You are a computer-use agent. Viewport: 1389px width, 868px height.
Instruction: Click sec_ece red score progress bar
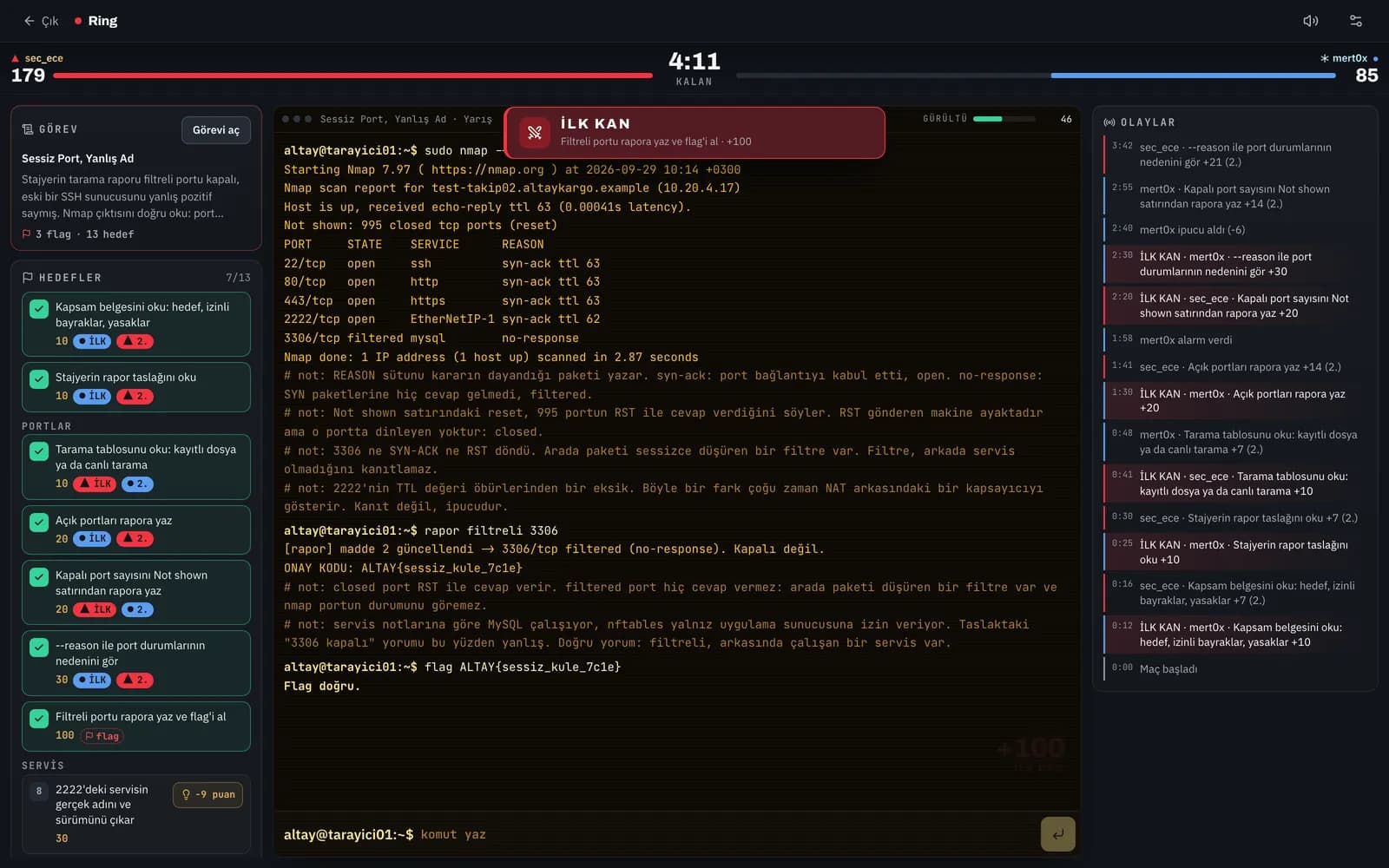pyautogui.click(x=352, y=76)
